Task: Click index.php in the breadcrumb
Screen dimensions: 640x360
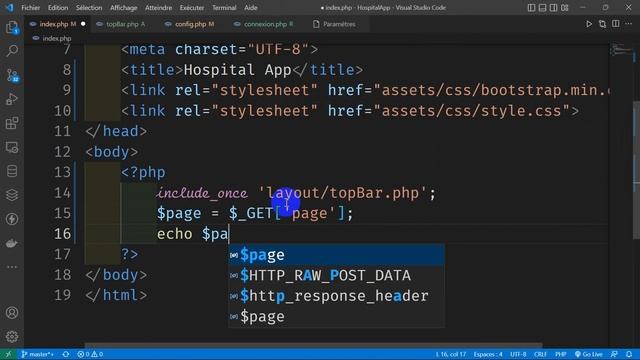Action: [x=57, y=38]
